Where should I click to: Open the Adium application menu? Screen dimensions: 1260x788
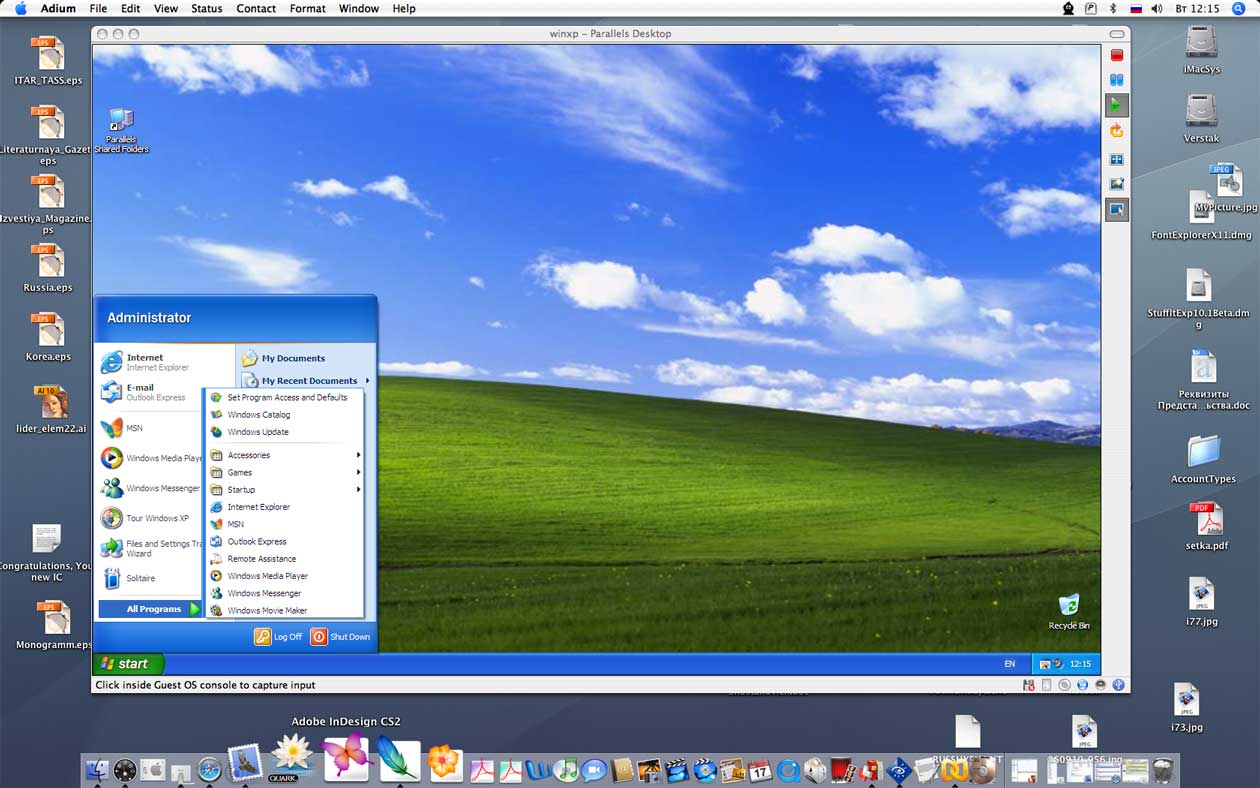tap(59, 8)
